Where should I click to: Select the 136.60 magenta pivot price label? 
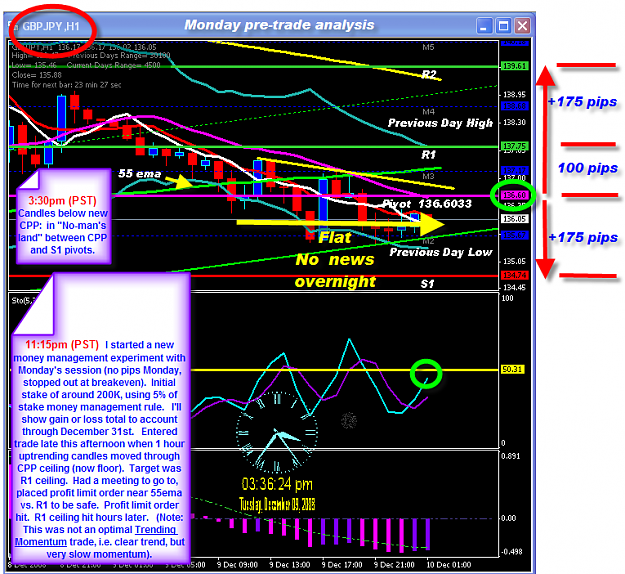coord(515,195)
